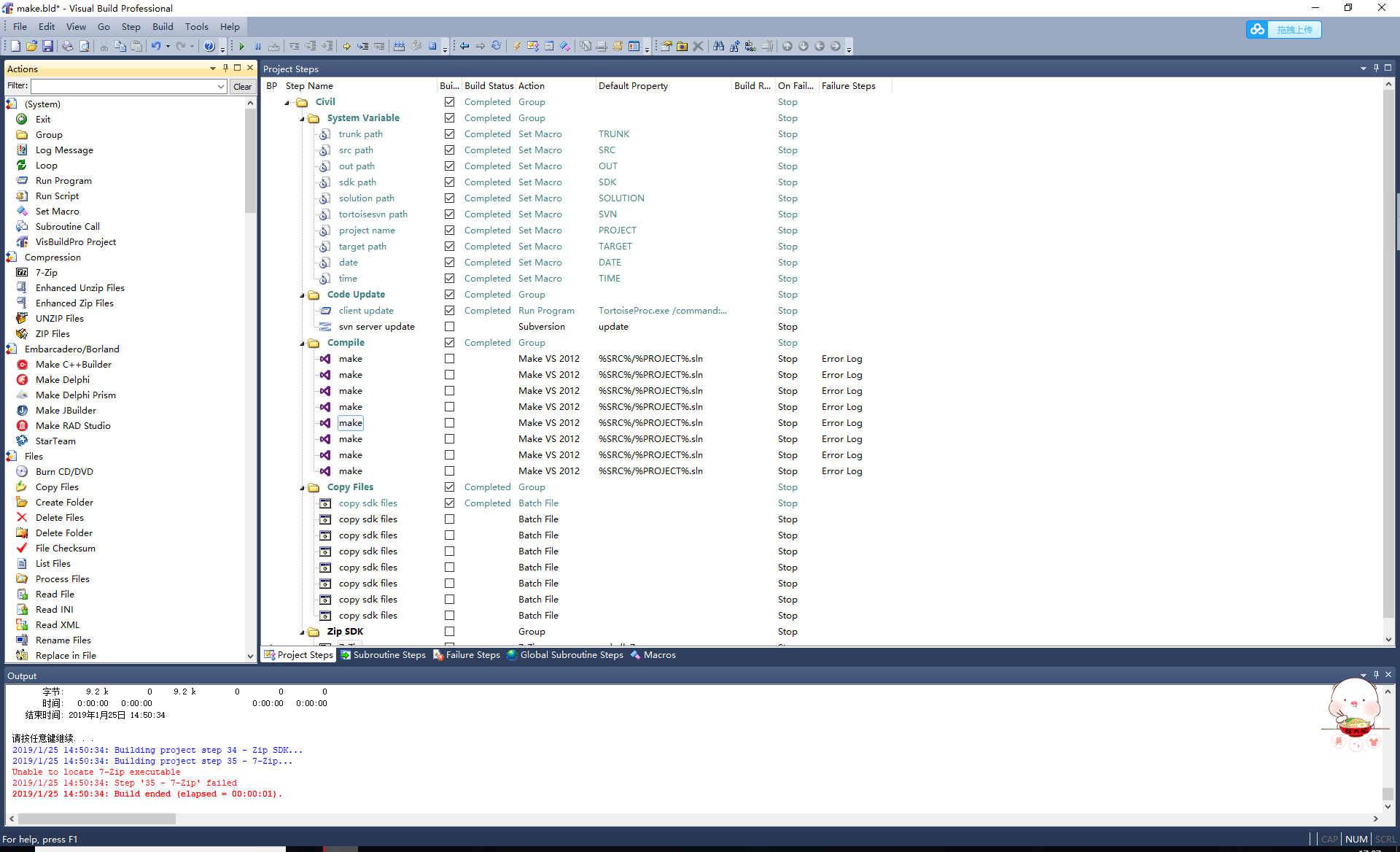Click the Default Property column header
This screenshot has height=852, width=1400.
point(663,86)
